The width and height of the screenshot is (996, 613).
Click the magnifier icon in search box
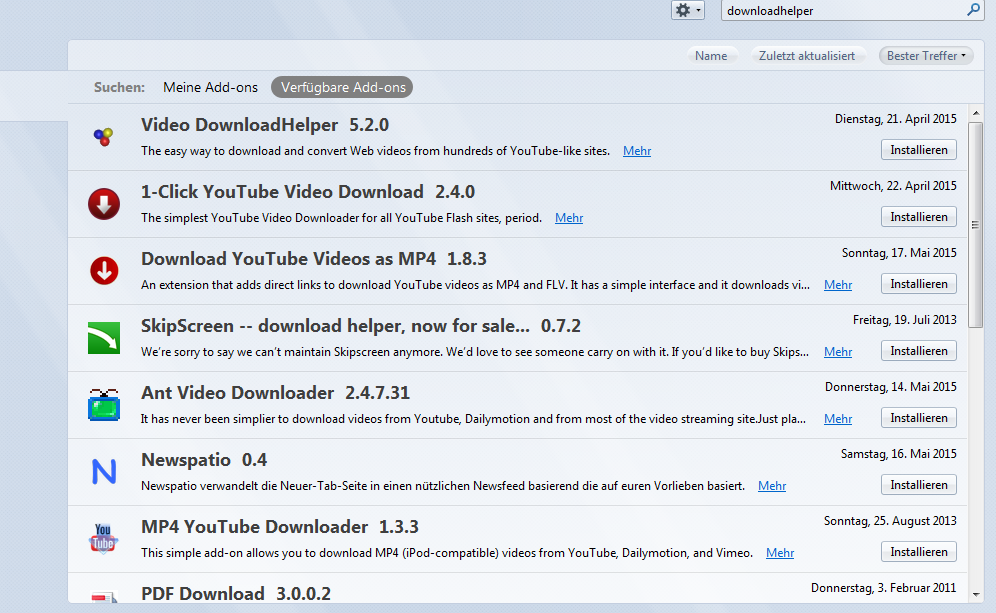973,10
